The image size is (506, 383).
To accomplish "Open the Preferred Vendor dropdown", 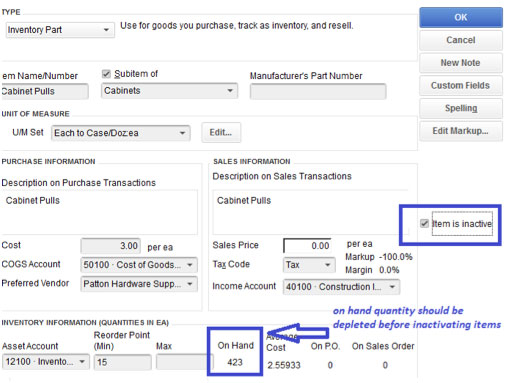I will point(139,284).
